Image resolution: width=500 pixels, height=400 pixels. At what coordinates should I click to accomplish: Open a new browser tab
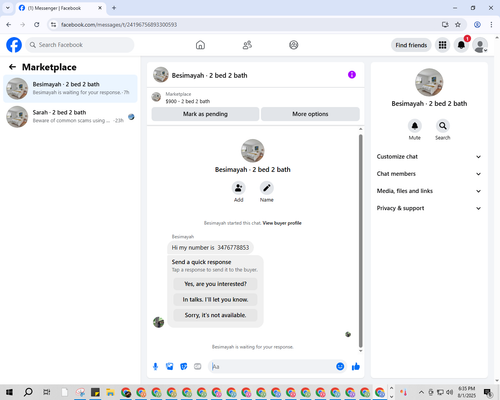114,8
